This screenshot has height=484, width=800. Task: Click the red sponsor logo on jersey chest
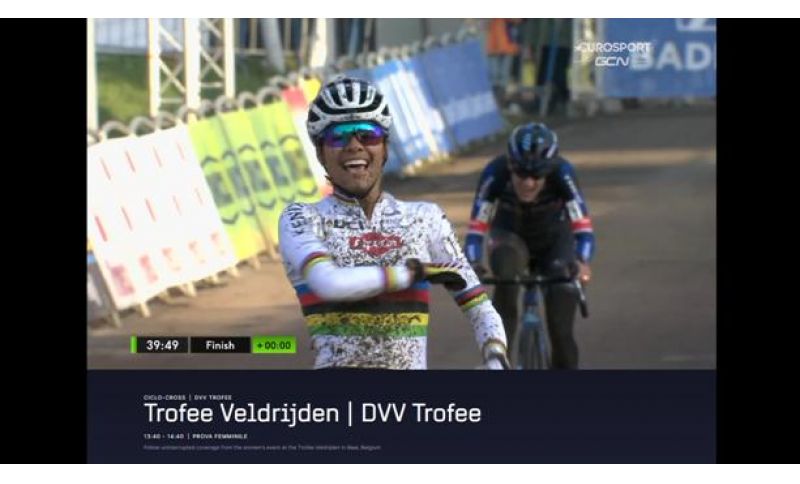[x=376, y=244]
